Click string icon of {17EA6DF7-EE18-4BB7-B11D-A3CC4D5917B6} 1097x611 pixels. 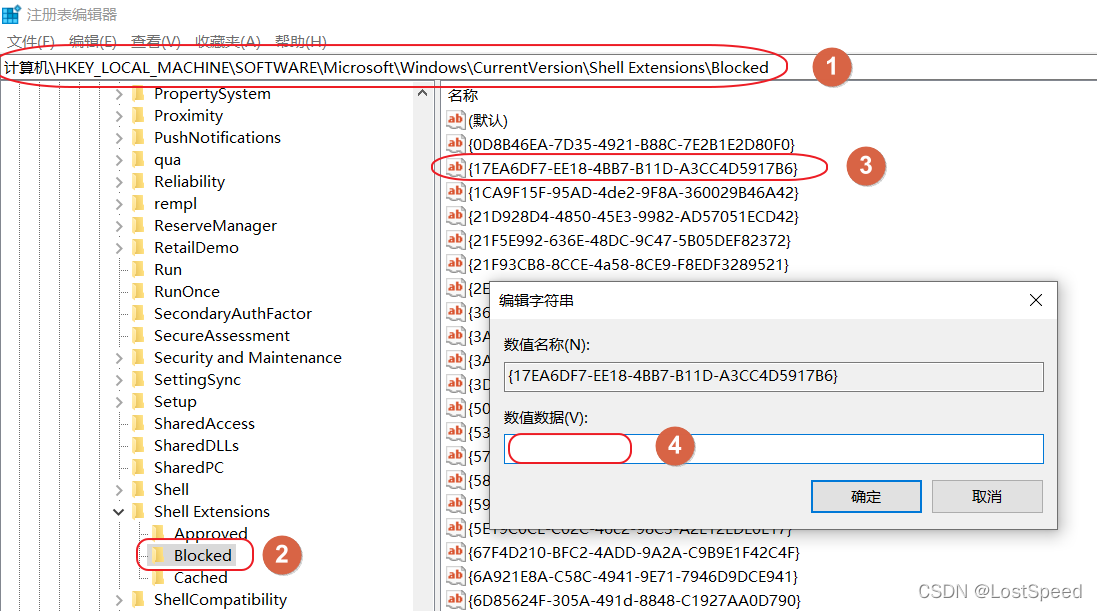[455, 168]
